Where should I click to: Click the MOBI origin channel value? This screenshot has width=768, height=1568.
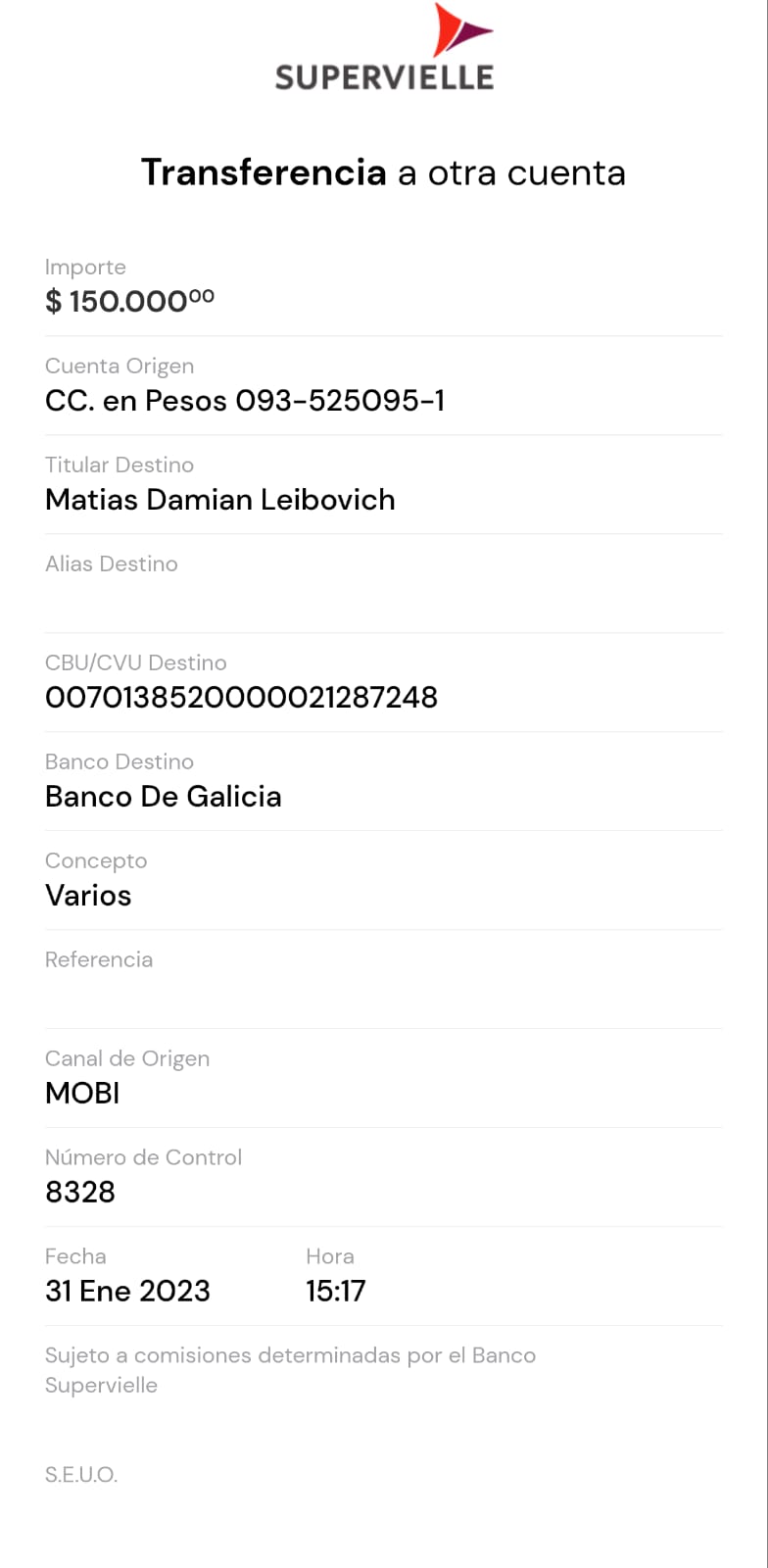coord(82,1094)
